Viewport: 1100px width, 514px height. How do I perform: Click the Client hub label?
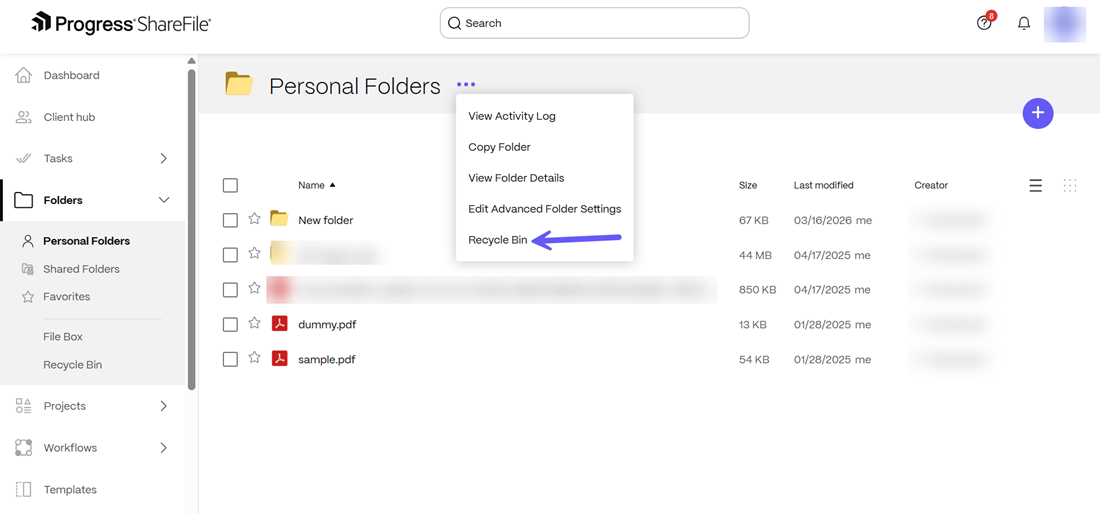(69, 117)
